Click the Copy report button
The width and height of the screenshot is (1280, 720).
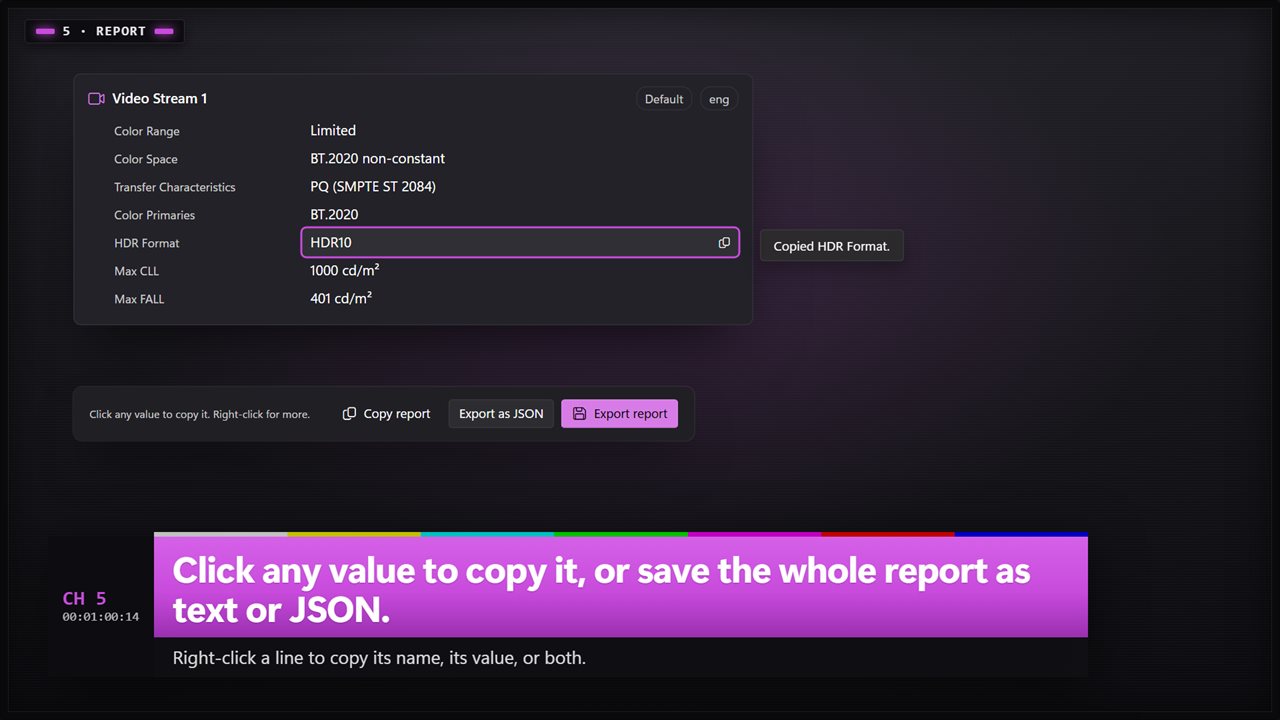[386, 414]
